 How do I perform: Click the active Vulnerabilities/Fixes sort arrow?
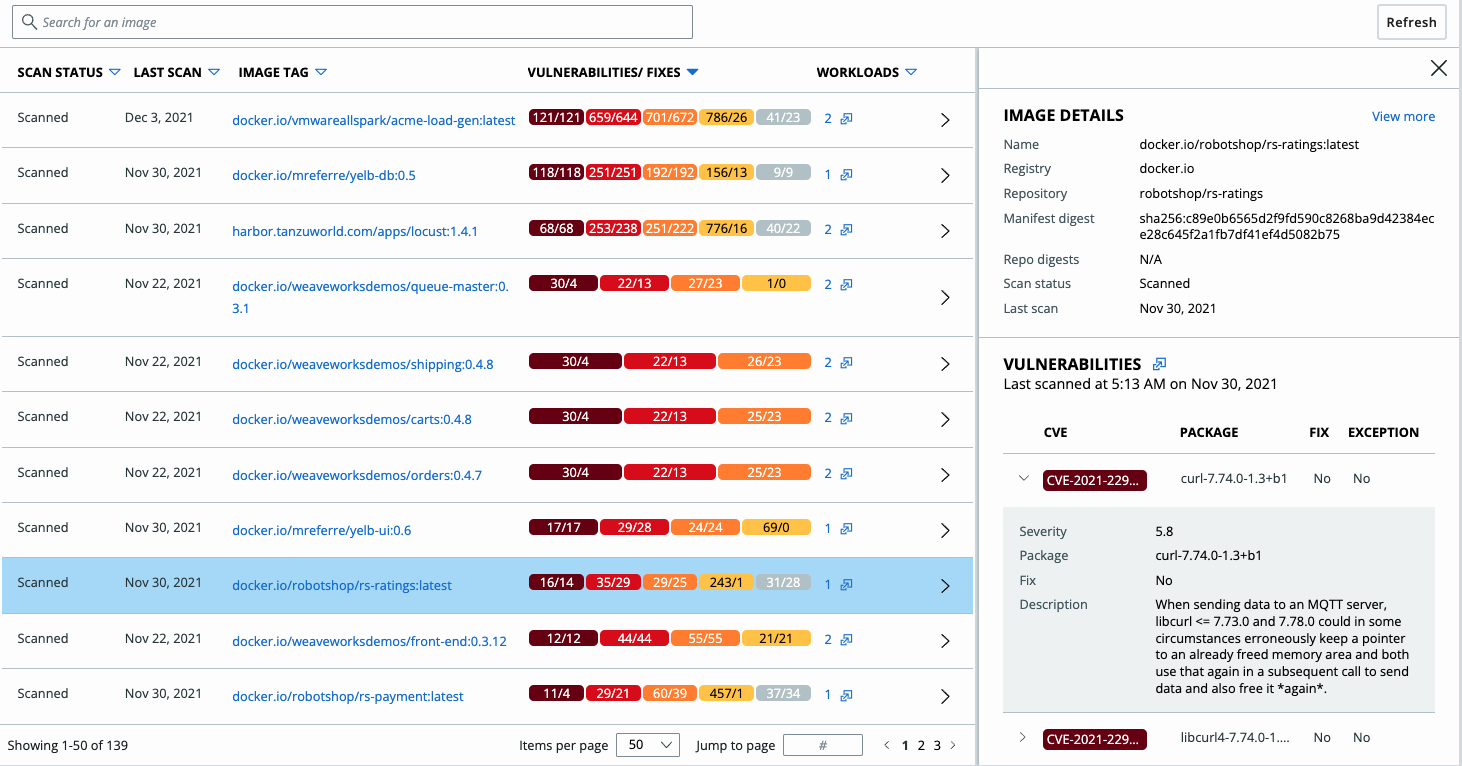click(692, 72)
